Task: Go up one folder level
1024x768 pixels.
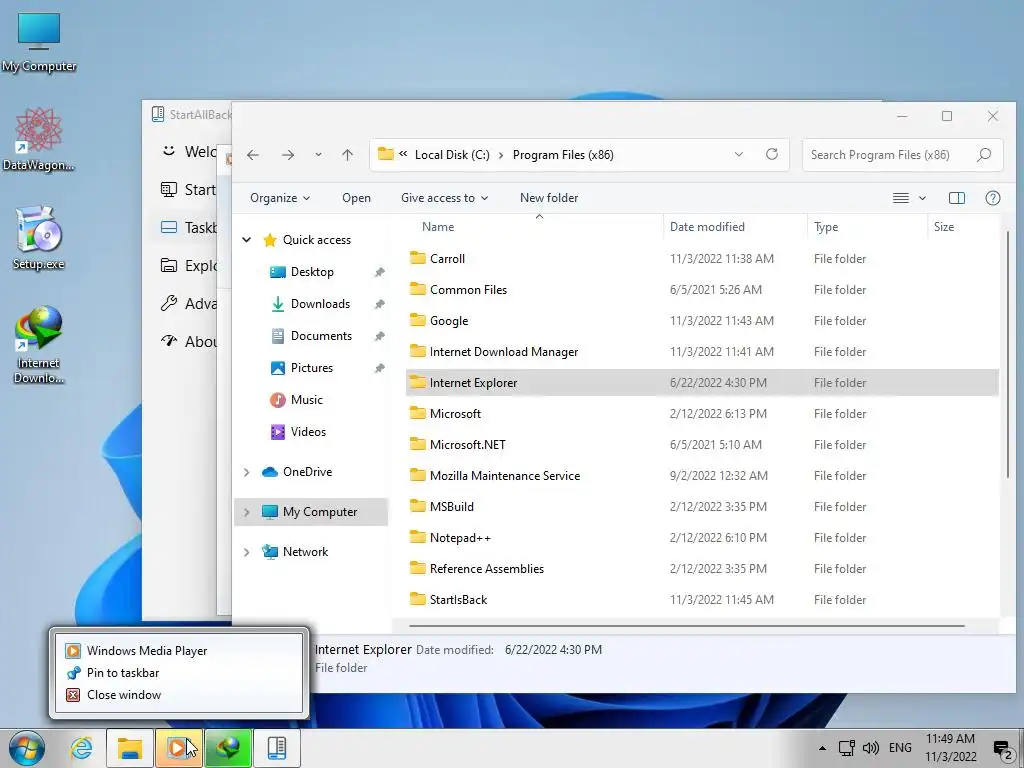Action: pos(347,155)
